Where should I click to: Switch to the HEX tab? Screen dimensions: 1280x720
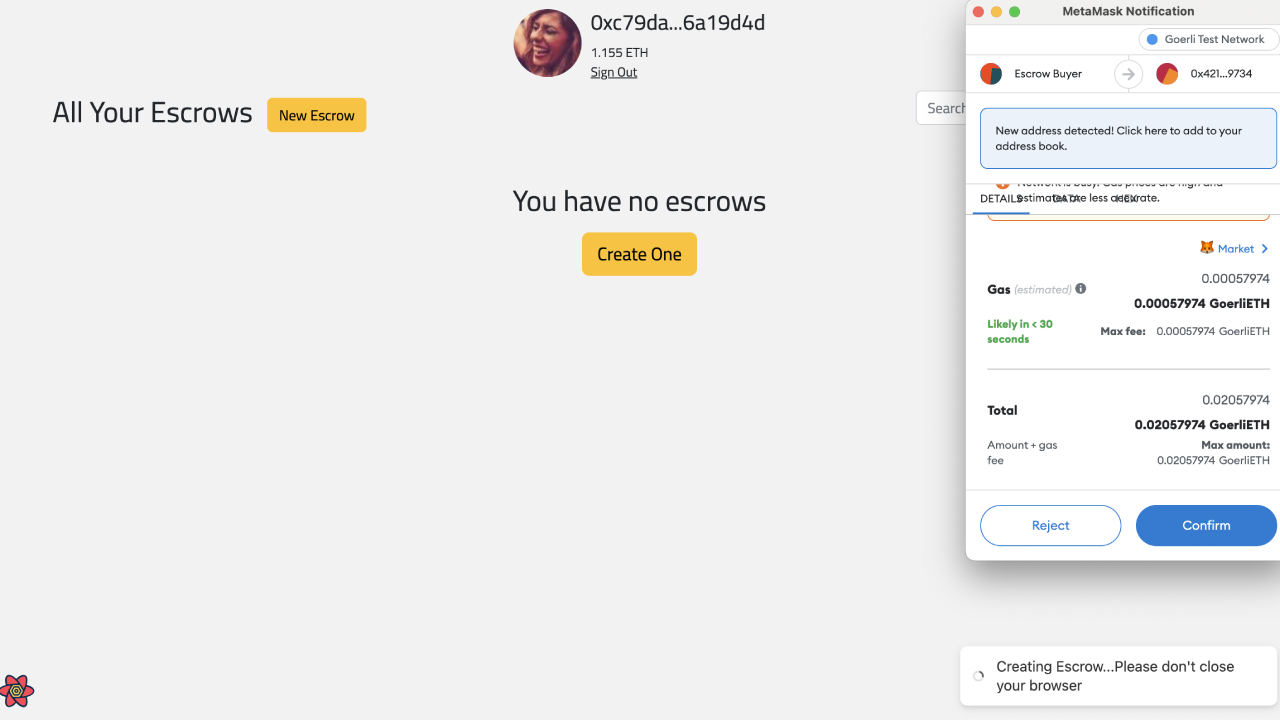pos(1125,199)
